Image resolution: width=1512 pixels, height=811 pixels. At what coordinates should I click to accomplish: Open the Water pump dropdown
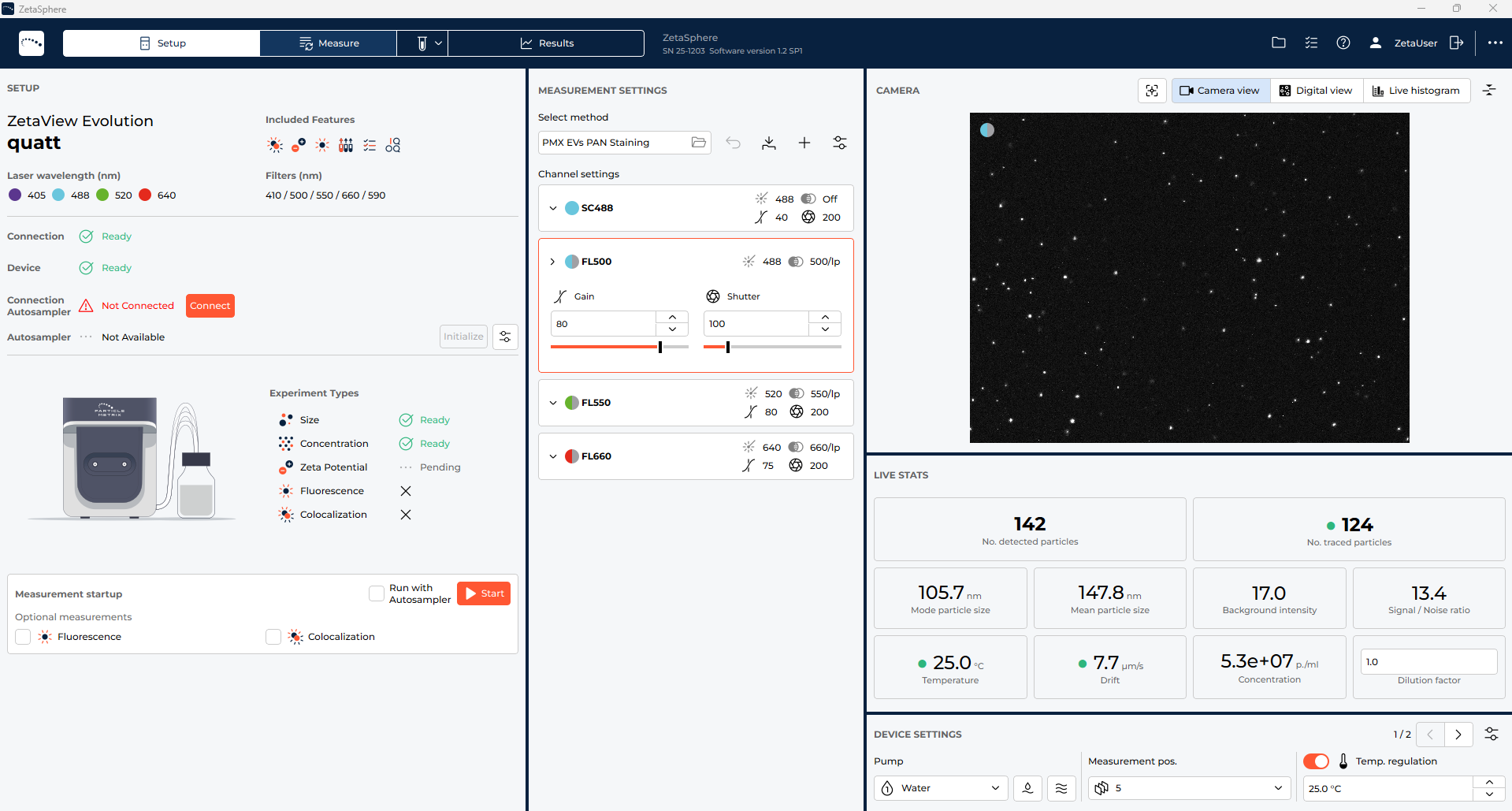[x=941, y=788]
